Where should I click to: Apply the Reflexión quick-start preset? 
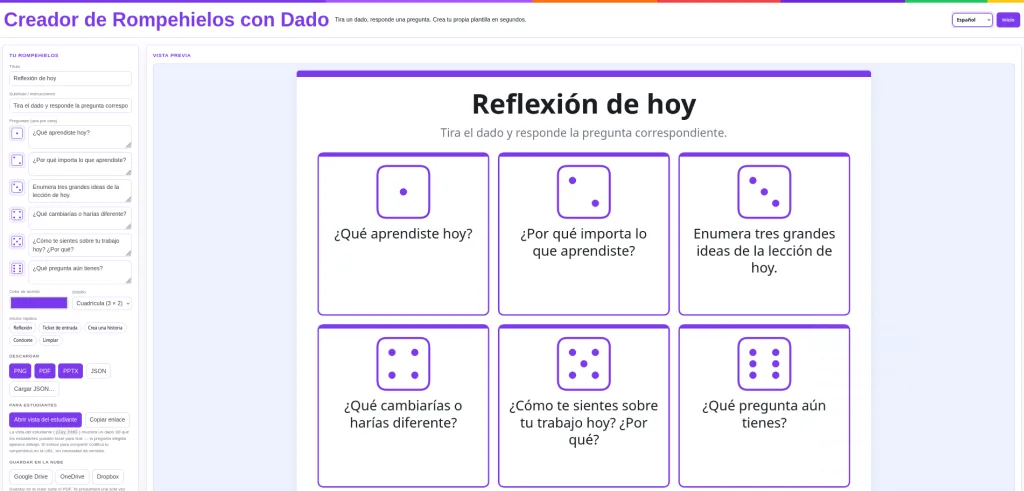pyautogui.click(x=23, y=328)
